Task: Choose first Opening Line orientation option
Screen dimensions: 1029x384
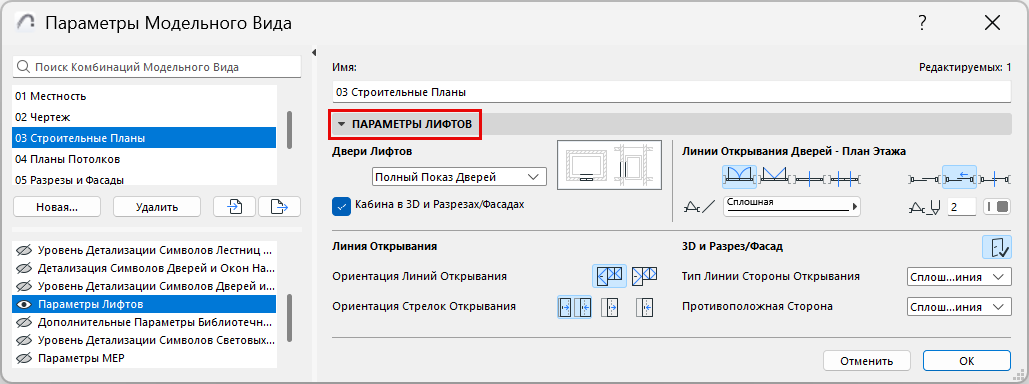Action: [609, 276]
